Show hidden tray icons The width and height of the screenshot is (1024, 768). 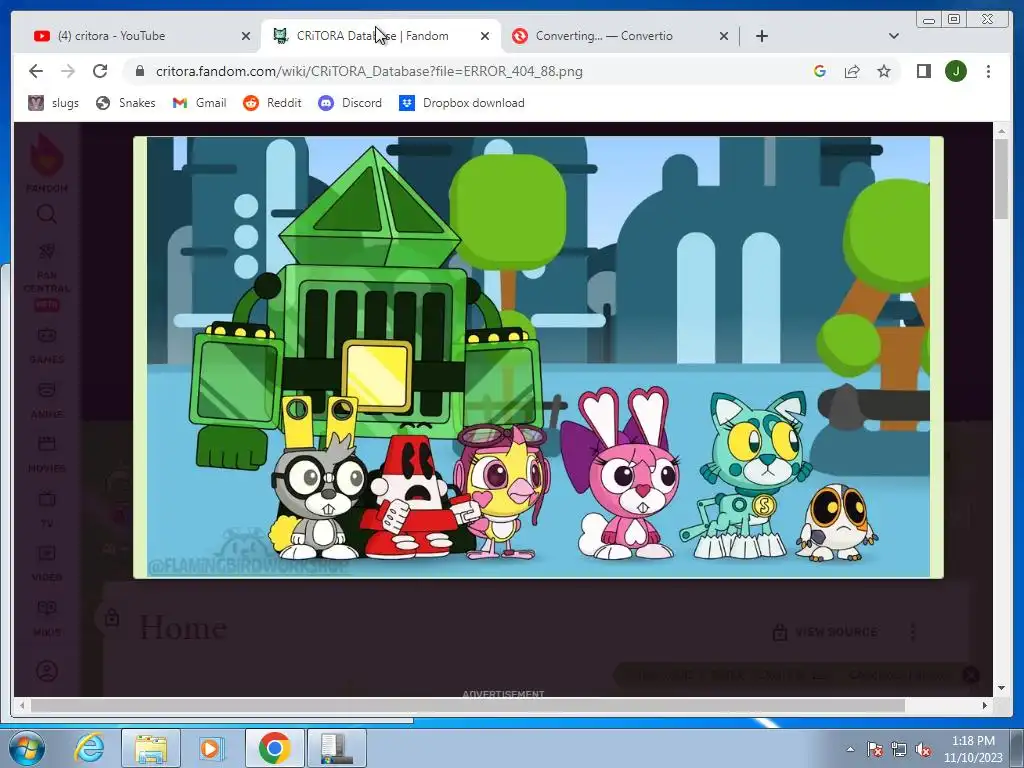pyautogui.click(x=850, y=749)
